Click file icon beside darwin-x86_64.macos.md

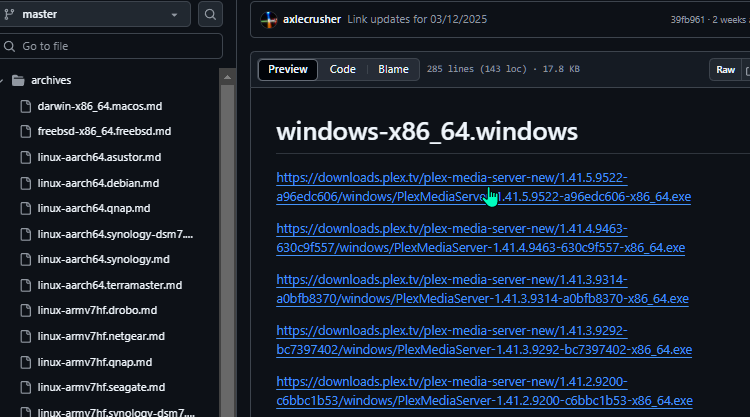[x=26, y=106]
